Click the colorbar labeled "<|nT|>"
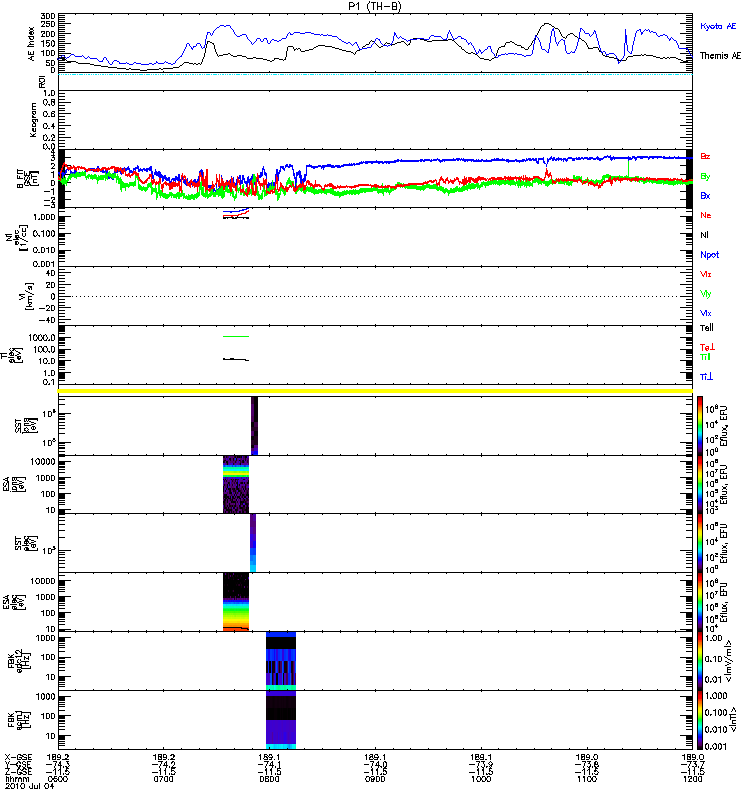750x800 pixels. pyautogui.click(x=700, y=719)
